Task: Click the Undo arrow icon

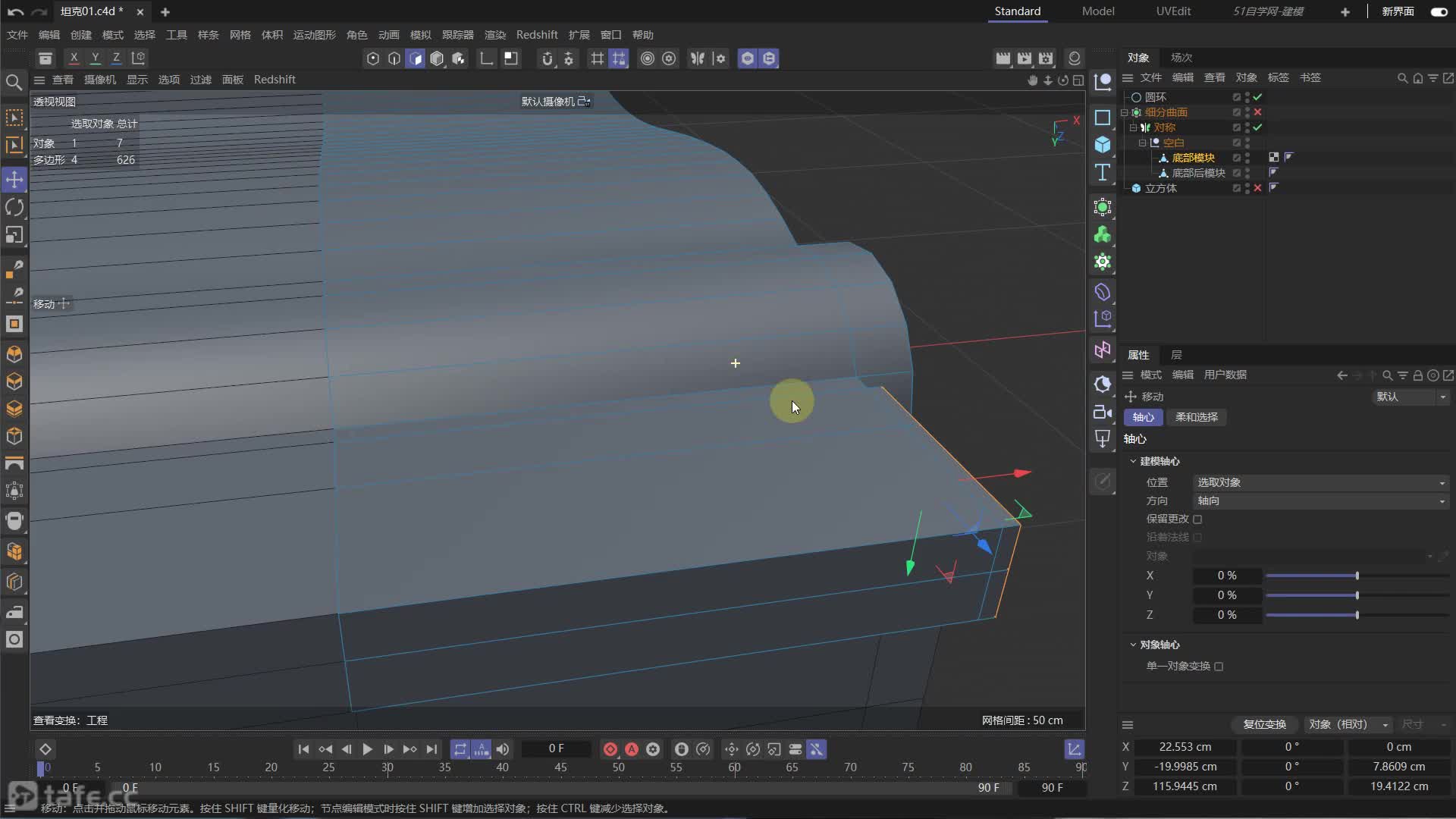Action: [x=15, y=11]
